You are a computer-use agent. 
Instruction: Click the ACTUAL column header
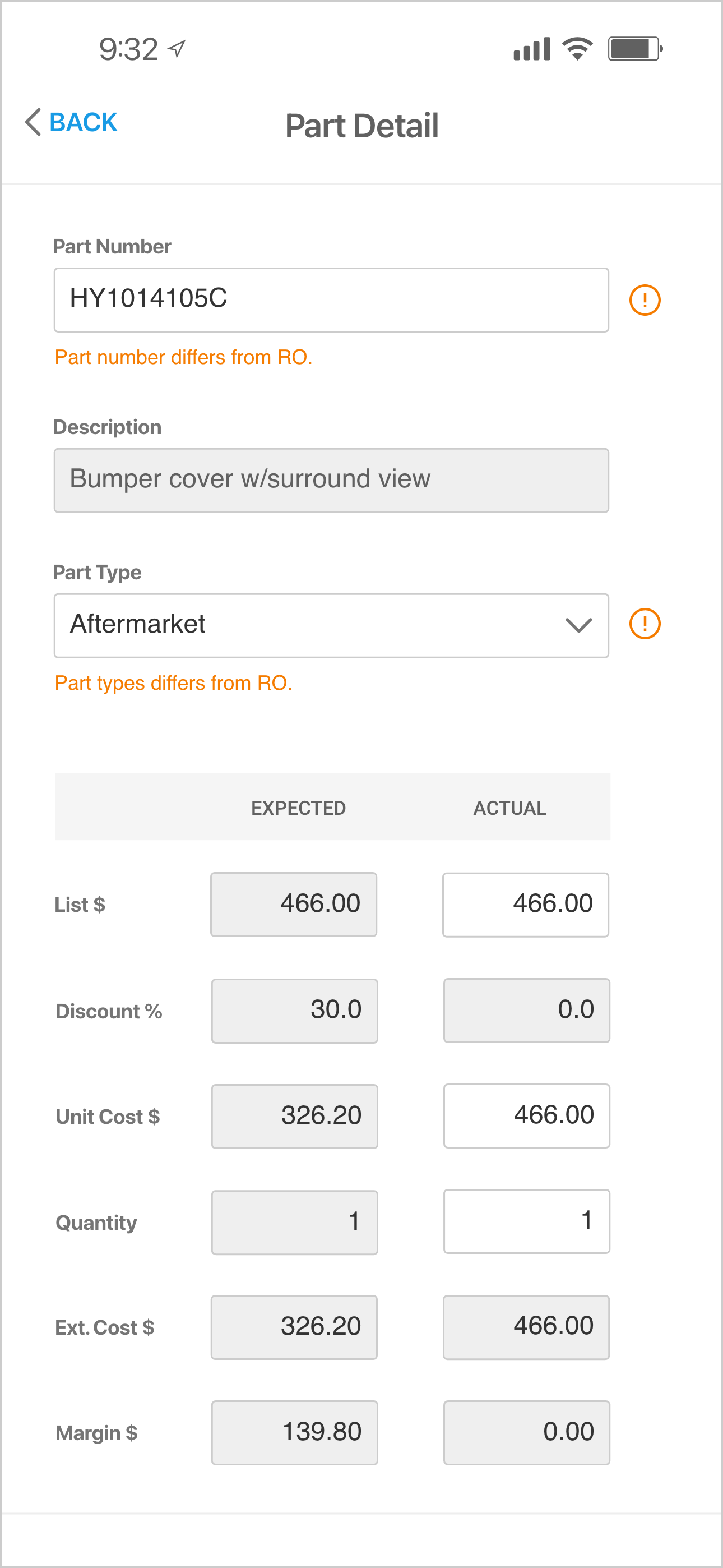pos(510,808)
